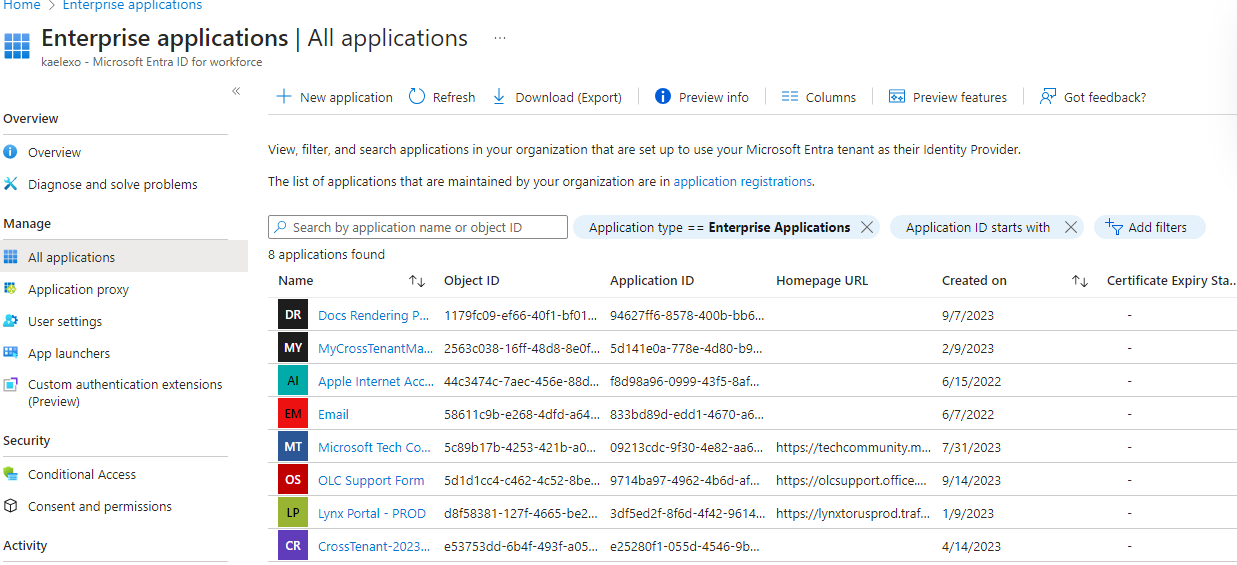Click the Refresh circular arrow icon
Screen dimensions: 1237x565
(416, 97)
